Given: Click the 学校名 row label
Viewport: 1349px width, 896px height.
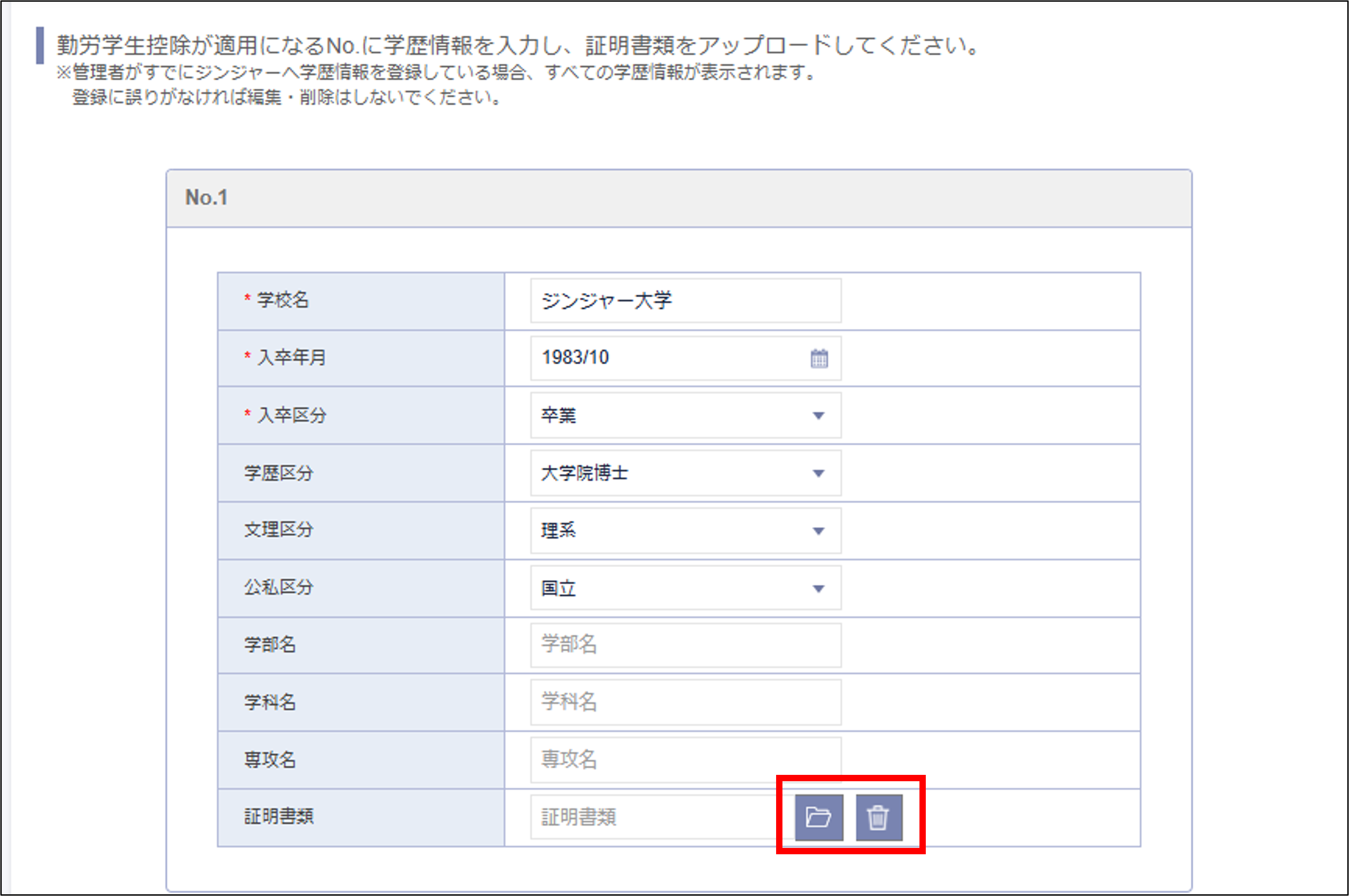Looking at the screenshot, I should click(280, 300).
